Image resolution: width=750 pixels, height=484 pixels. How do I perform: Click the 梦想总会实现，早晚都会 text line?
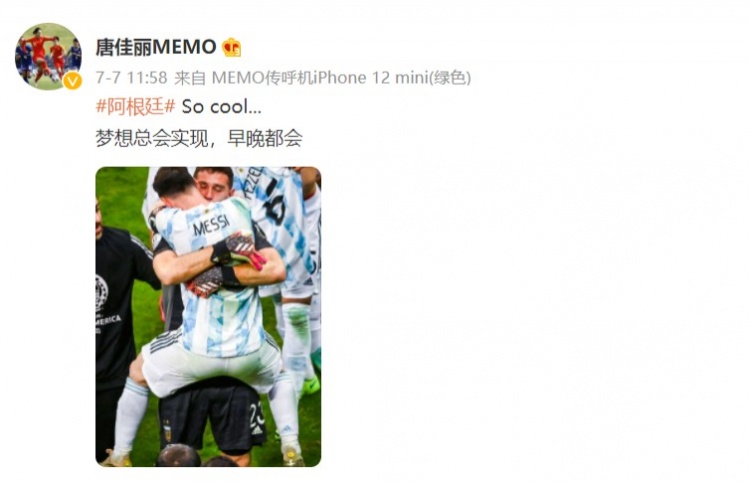[199, 138]
